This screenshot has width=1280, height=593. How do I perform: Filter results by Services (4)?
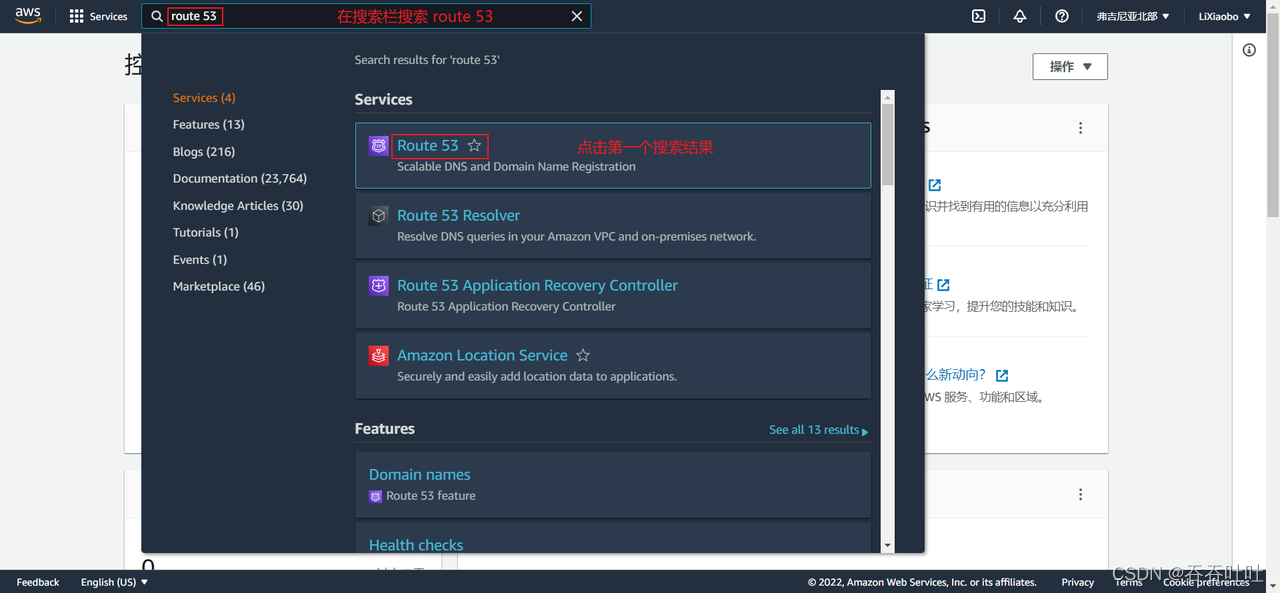[x=204, y=97]
